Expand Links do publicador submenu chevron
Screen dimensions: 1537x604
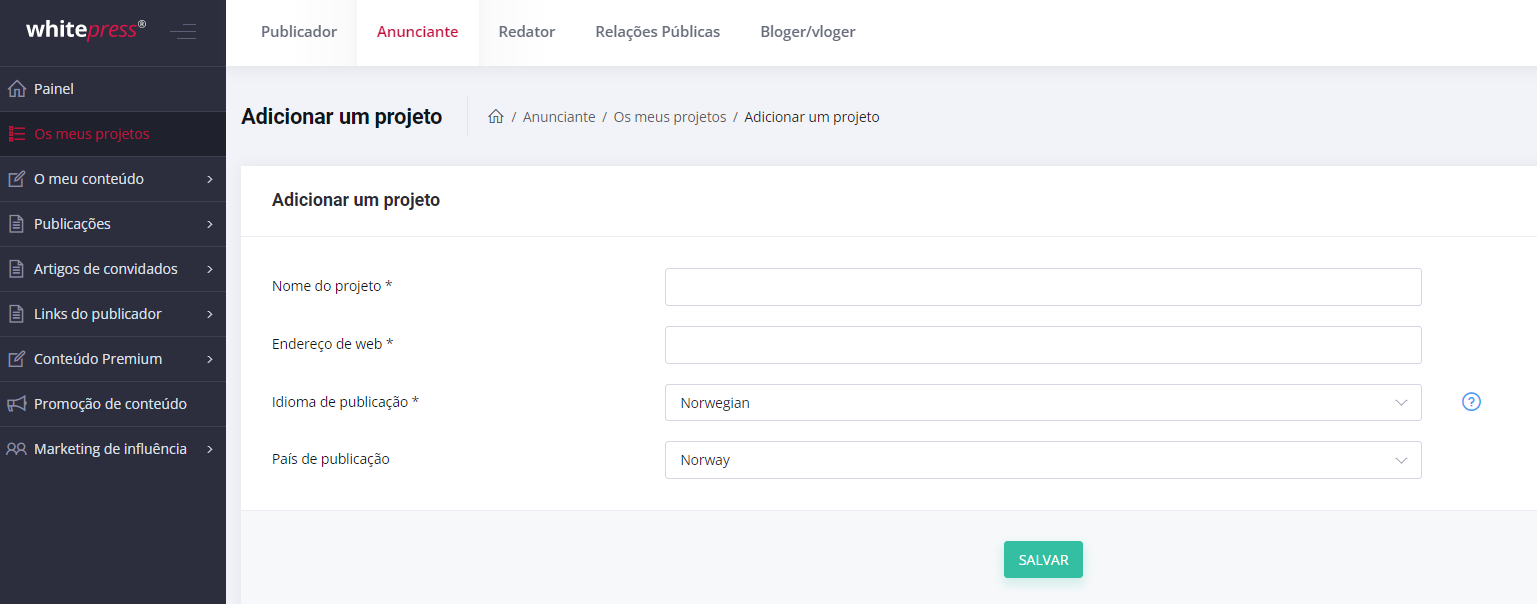tap(210, 314)
